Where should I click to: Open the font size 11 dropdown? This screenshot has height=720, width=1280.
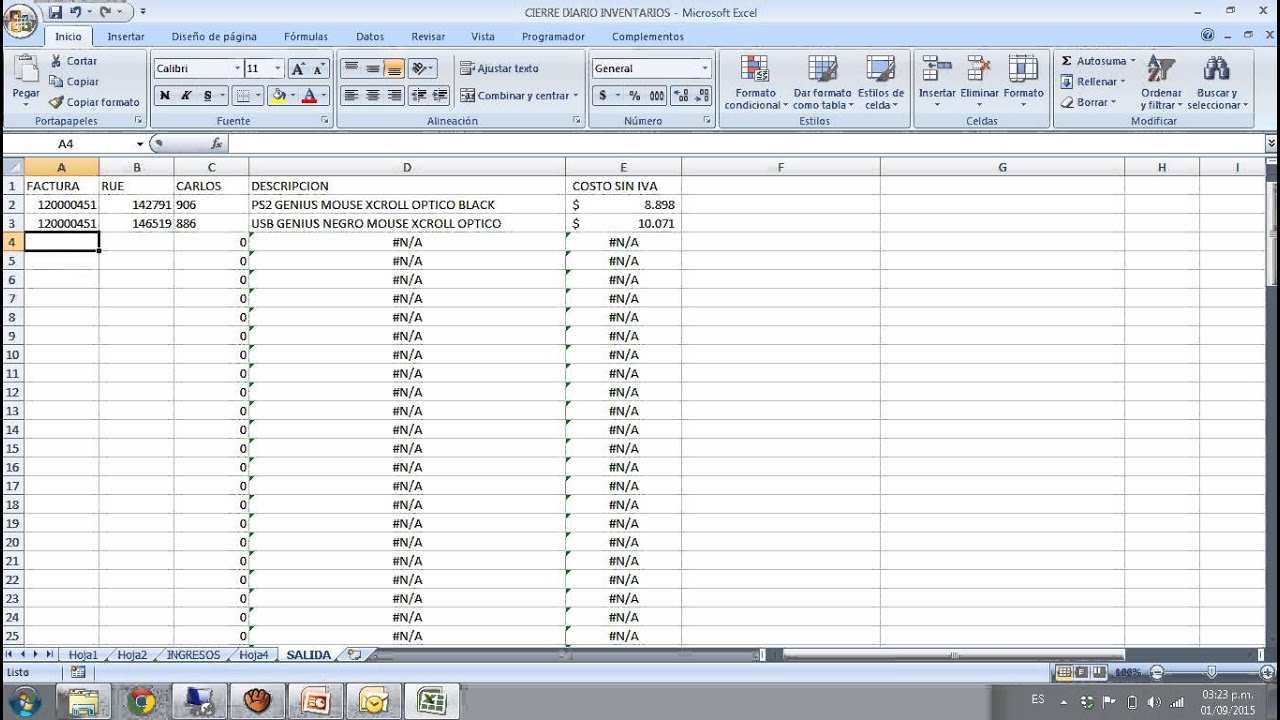coord(278,69)
